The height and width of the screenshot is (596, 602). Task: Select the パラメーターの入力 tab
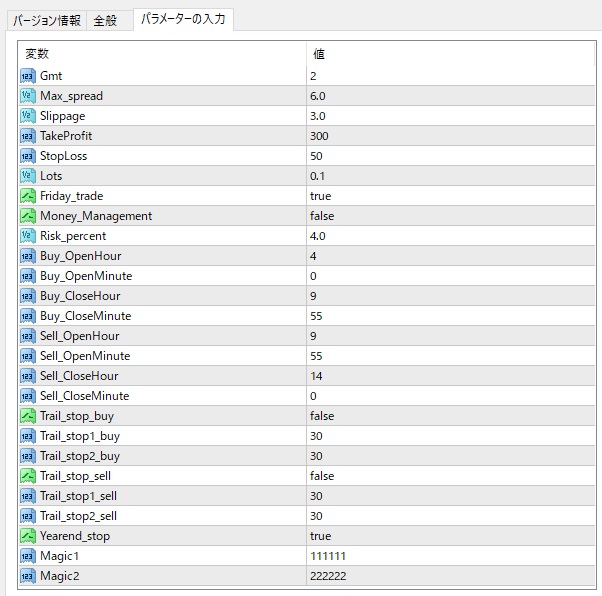point(183,19)
